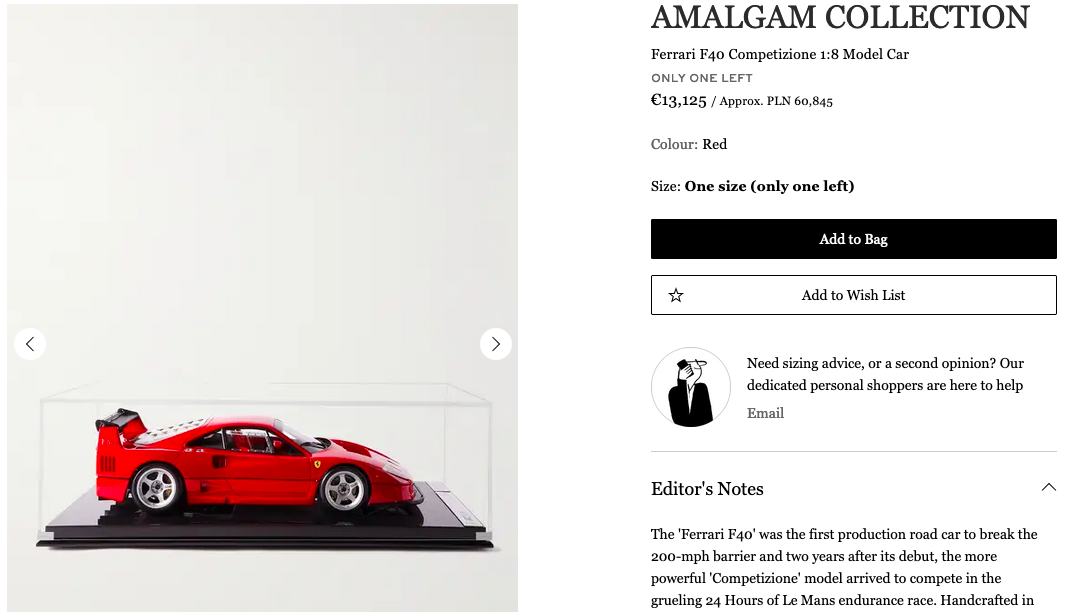Open the Amalgam Collection brand page
1087x612 pixels.
pos(840,17)
